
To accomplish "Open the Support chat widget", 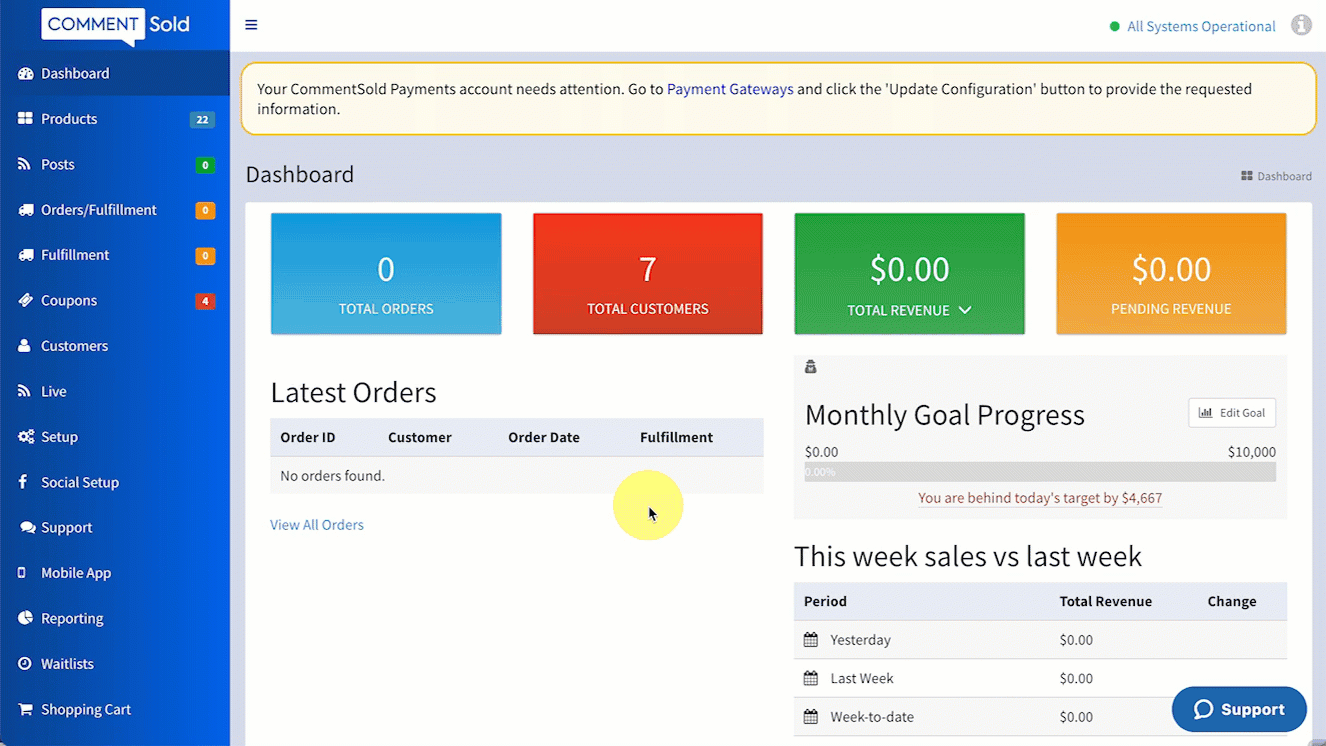I will click(x=1239, y=709).
